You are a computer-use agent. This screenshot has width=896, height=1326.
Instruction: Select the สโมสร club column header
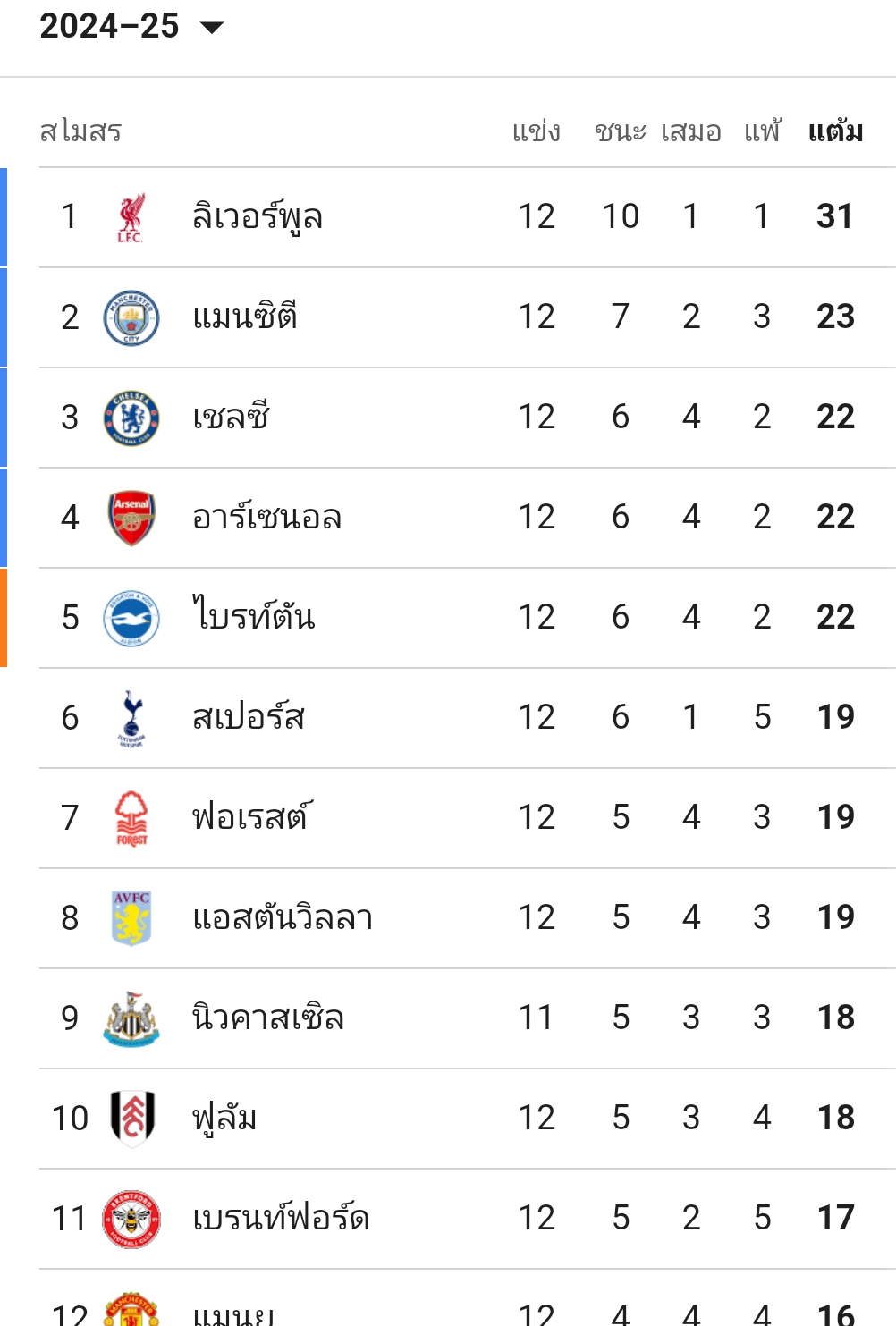click(x=80, y=131)
